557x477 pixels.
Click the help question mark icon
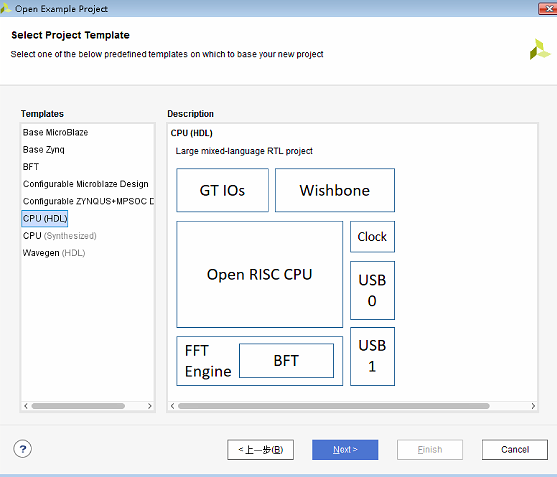coord(22,449)
